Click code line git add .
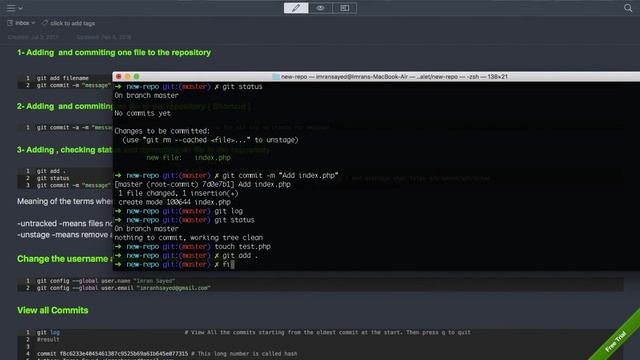 click(51, 171)
